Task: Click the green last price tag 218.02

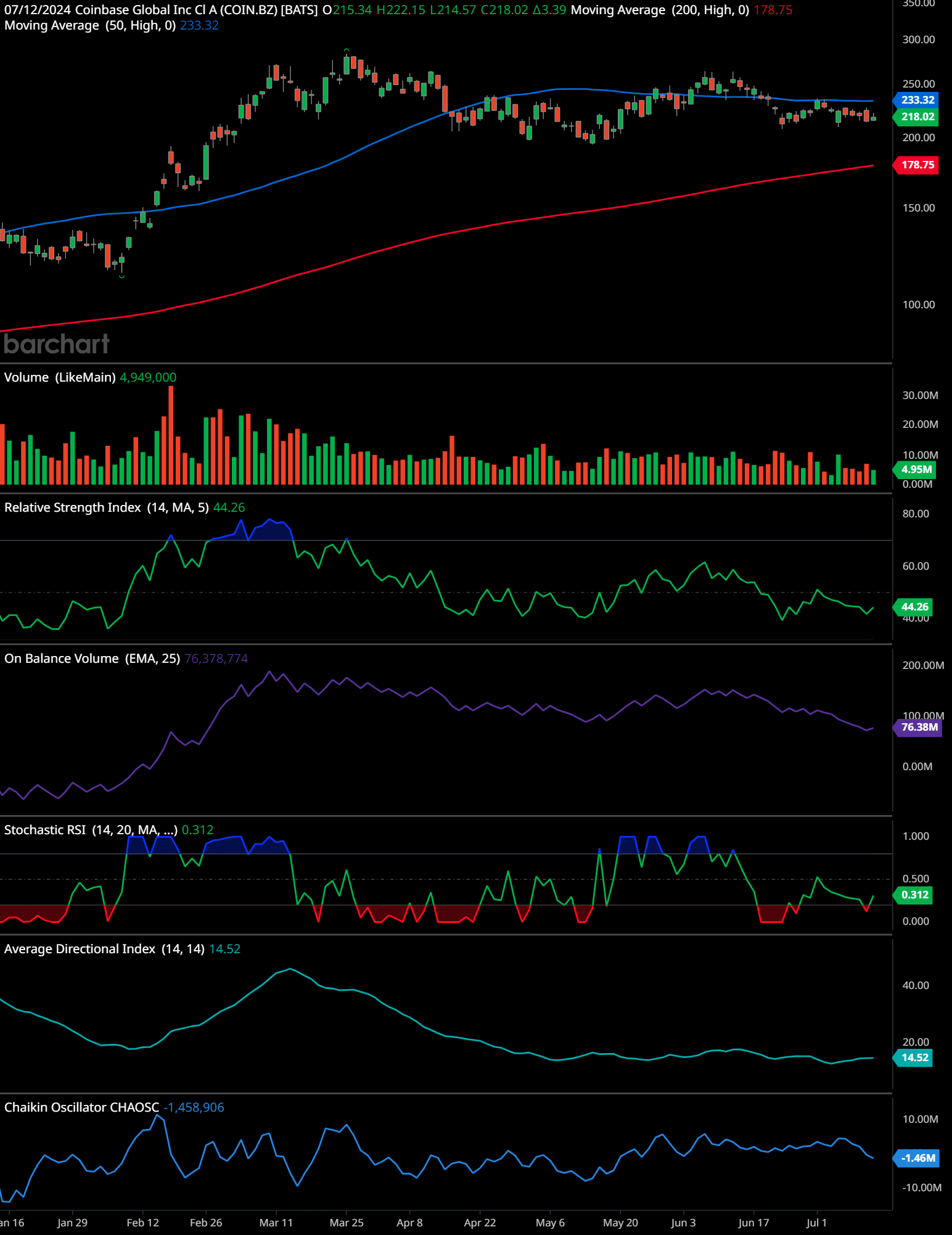Action: (917, 117)
